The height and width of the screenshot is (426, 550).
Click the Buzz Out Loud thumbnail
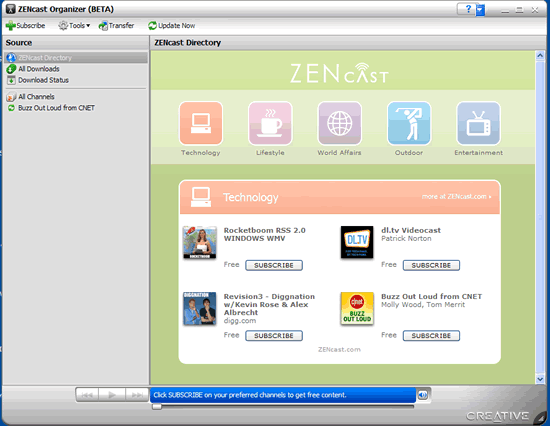click(x=357, y=308)
